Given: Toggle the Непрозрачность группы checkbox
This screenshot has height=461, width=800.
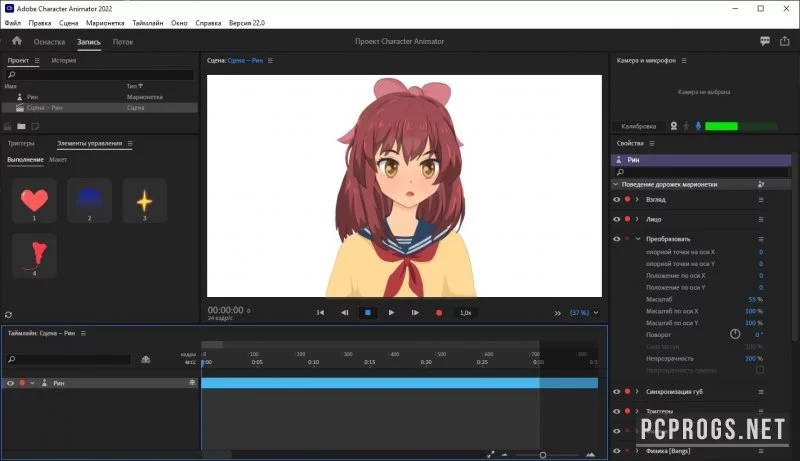Looking at the screenshot, I should pyautogui.click(x=760, y=370).
